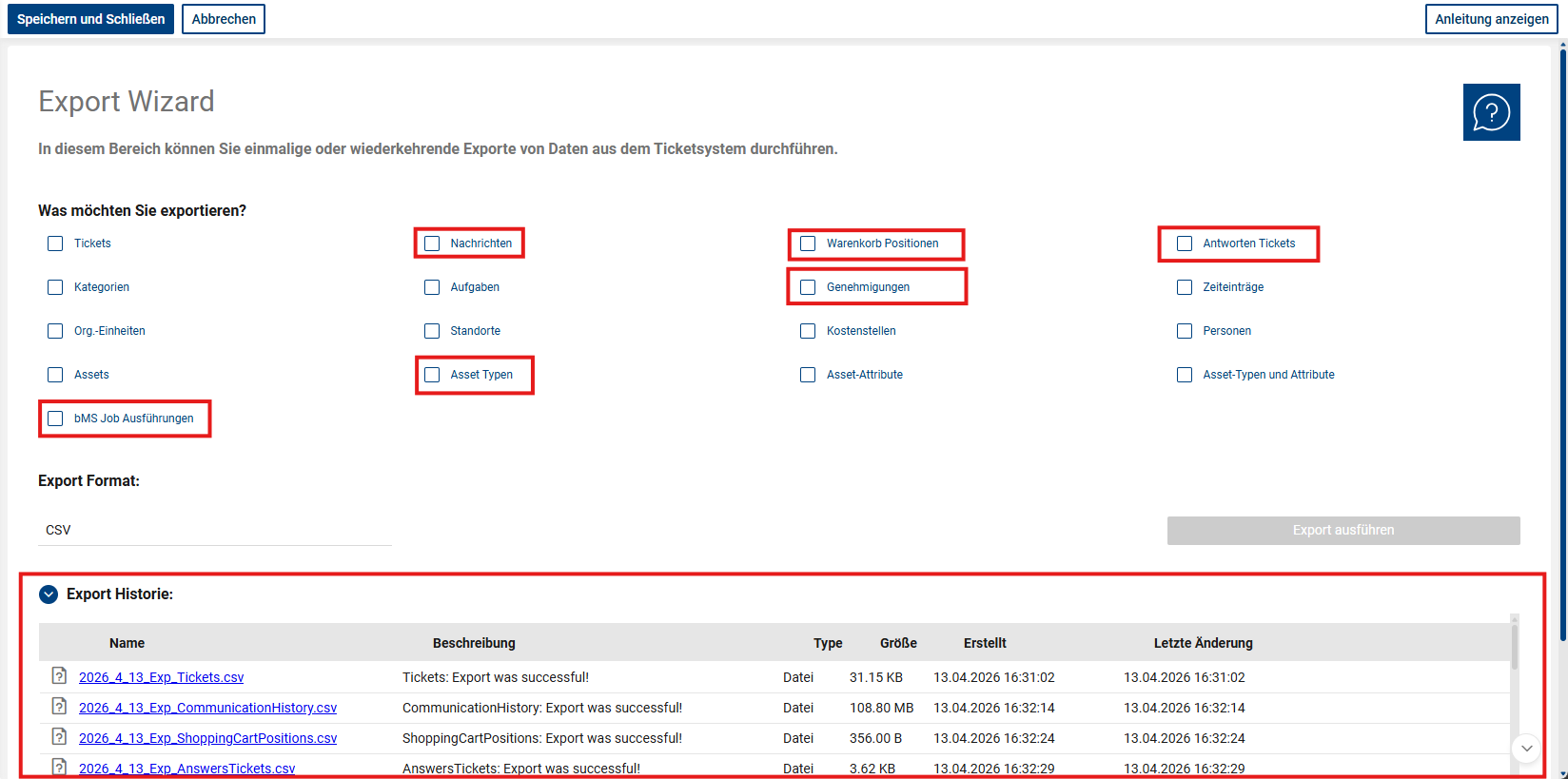Click 'ShoppingCartPositions: Export was successful!' description
1568x779 pixels.
[x=542, y=738]
